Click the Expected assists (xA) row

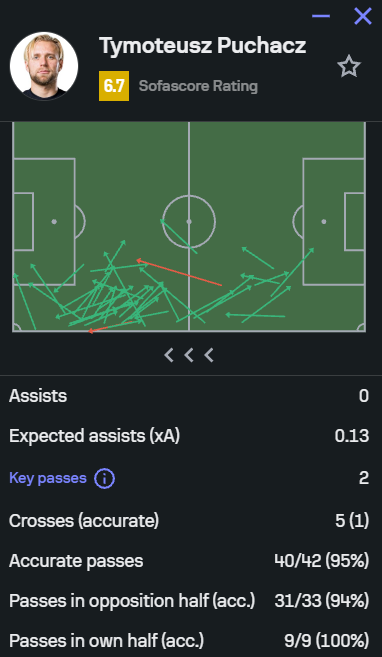click(189, 436)
